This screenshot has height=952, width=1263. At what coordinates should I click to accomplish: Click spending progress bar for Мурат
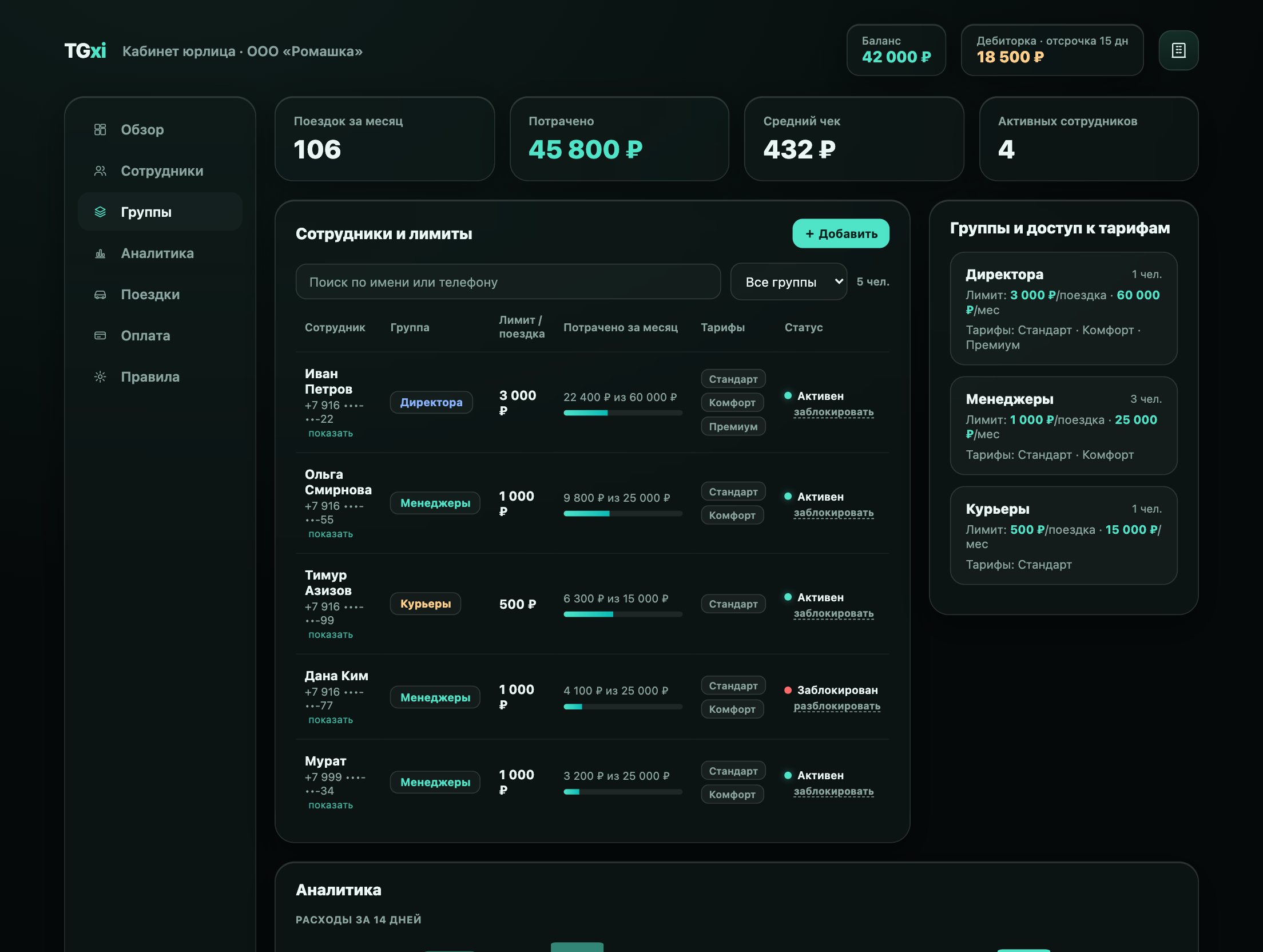[623, 792]
